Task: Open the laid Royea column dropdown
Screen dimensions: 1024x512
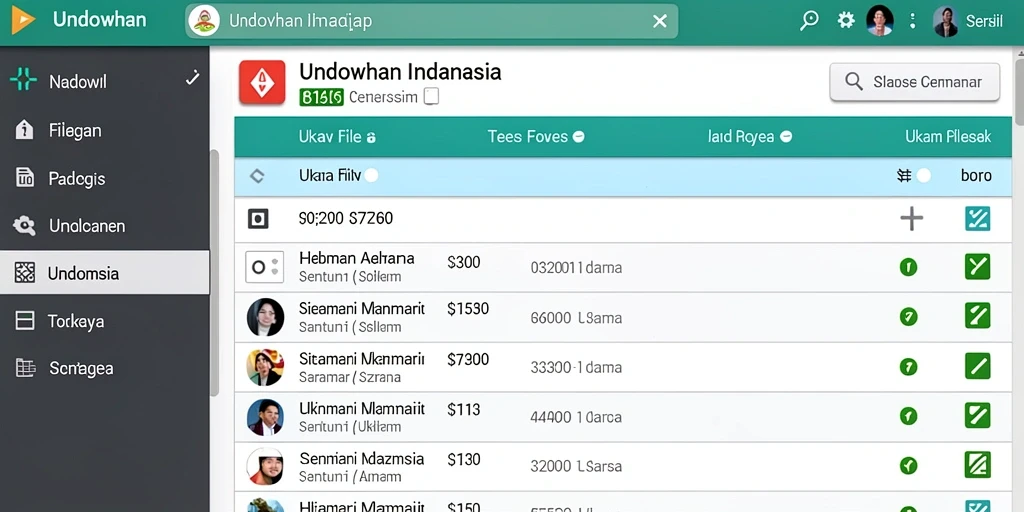Action: pyautogui.click(x=786, y=136)
